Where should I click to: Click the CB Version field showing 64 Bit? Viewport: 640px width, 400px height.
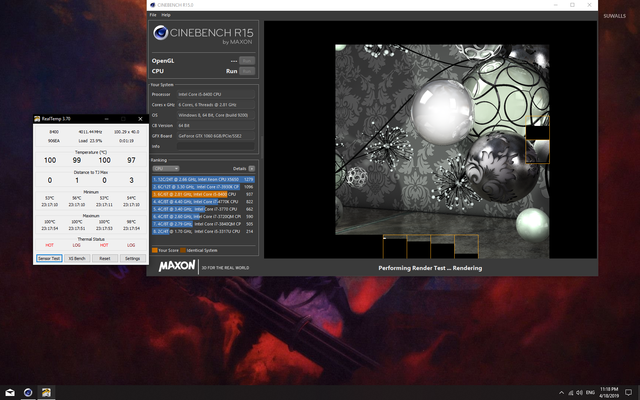[x=216, y=125]
